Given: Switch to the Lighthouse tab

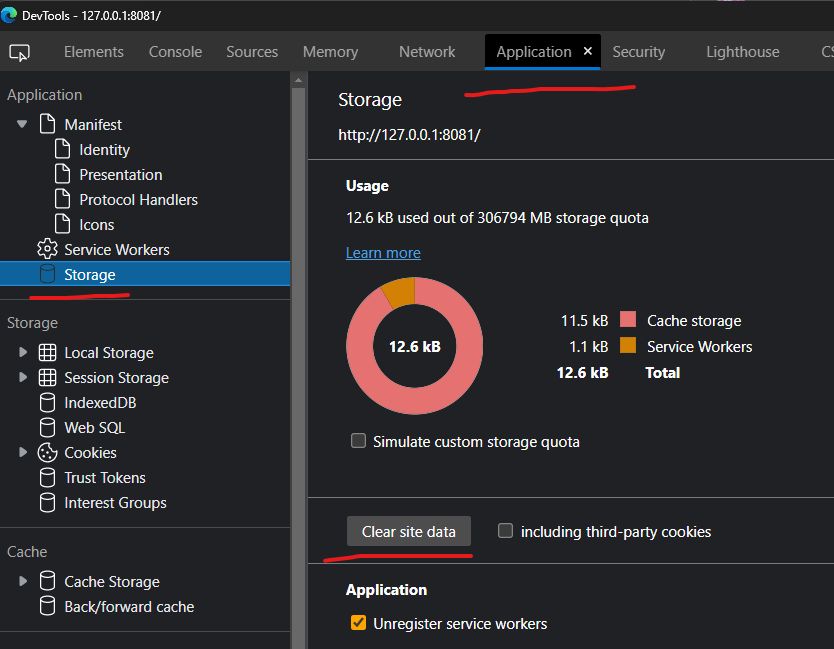Looking at the screenshot, I should pos(743,52).
